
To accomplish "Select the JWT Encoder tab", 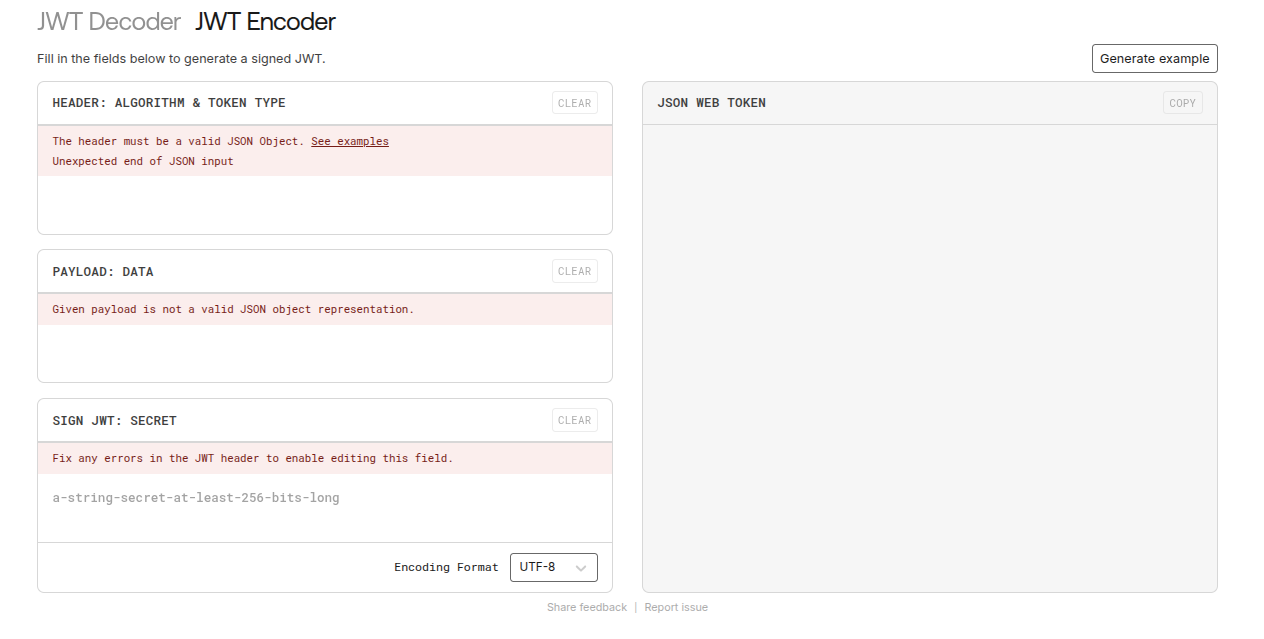I will tap(265, 22).
